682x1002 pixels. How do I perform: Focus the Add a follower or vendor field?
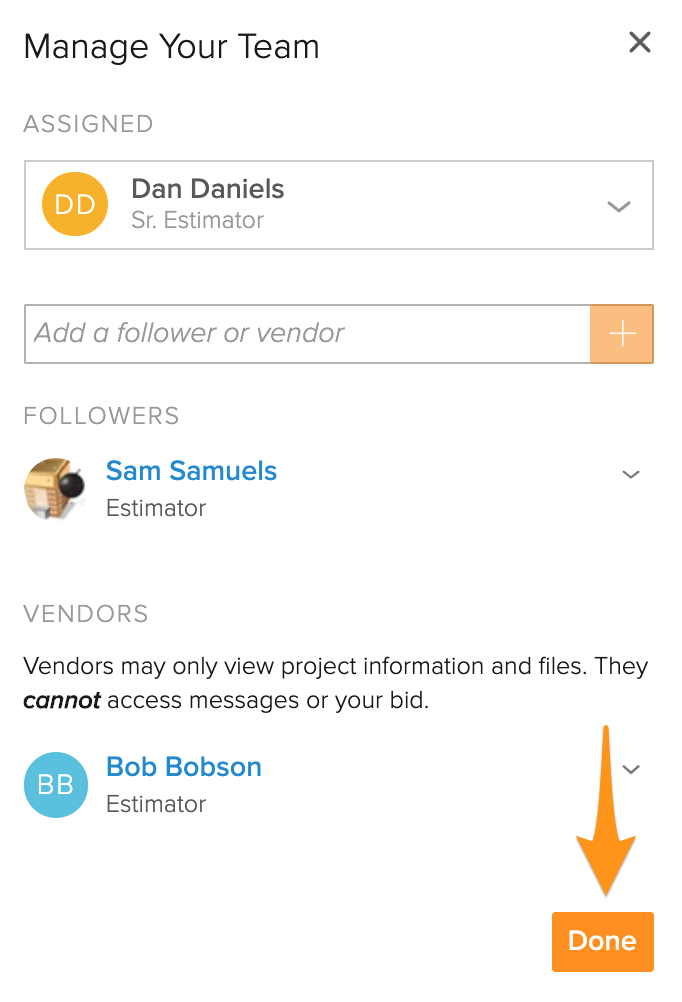tap(307, 333)
